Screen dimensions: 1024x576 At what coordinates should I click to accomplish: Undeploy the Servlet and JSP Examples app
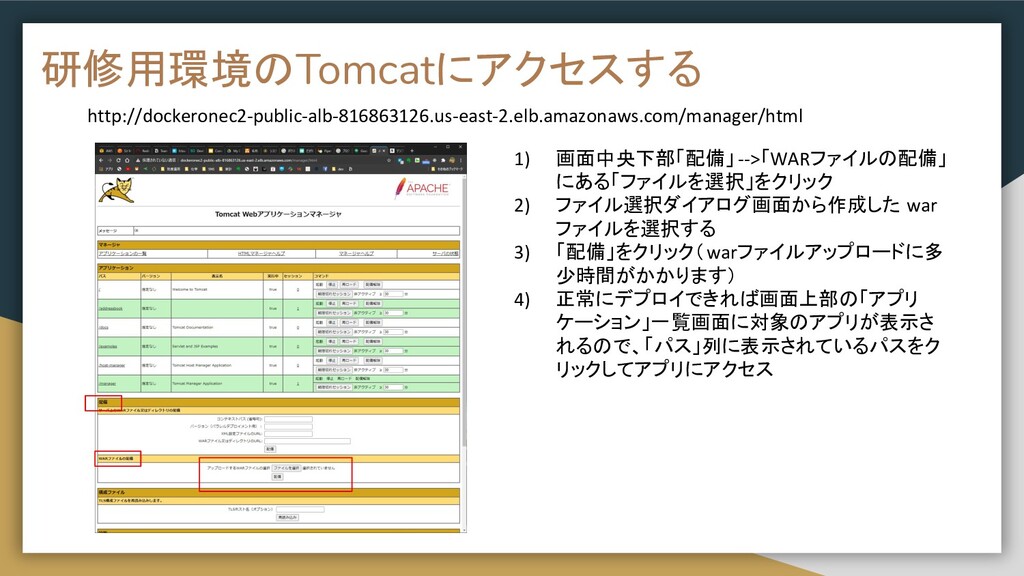(373, 342)
